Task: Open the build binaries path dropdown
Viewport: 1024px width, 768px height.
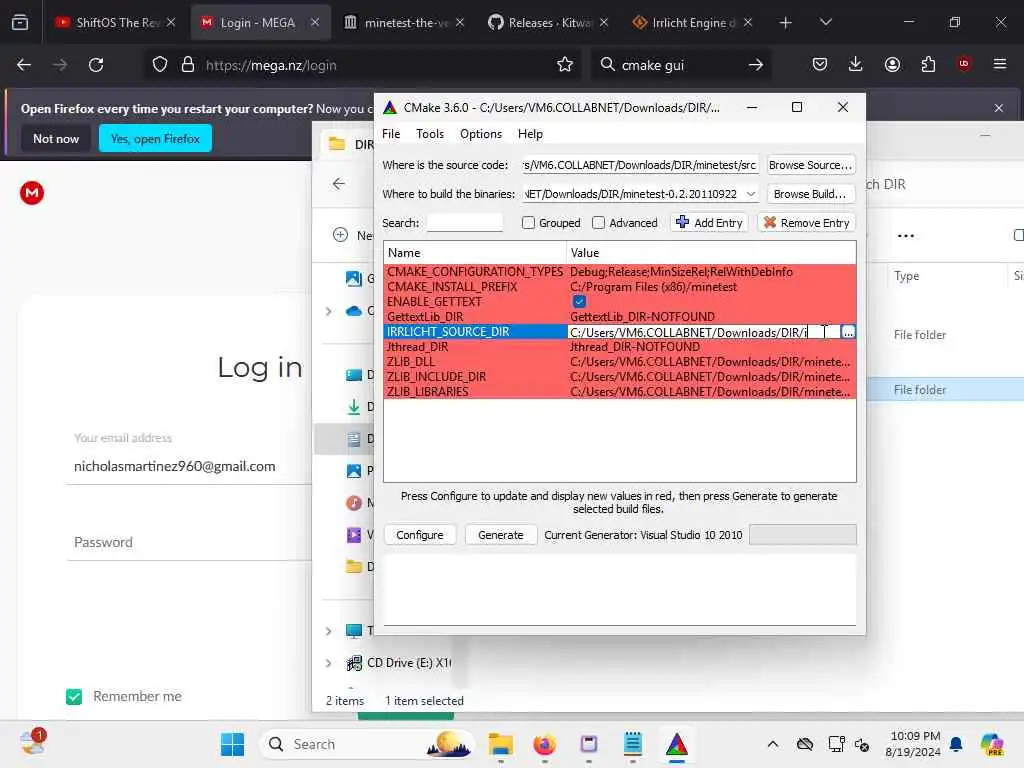Action: point(751,194)
